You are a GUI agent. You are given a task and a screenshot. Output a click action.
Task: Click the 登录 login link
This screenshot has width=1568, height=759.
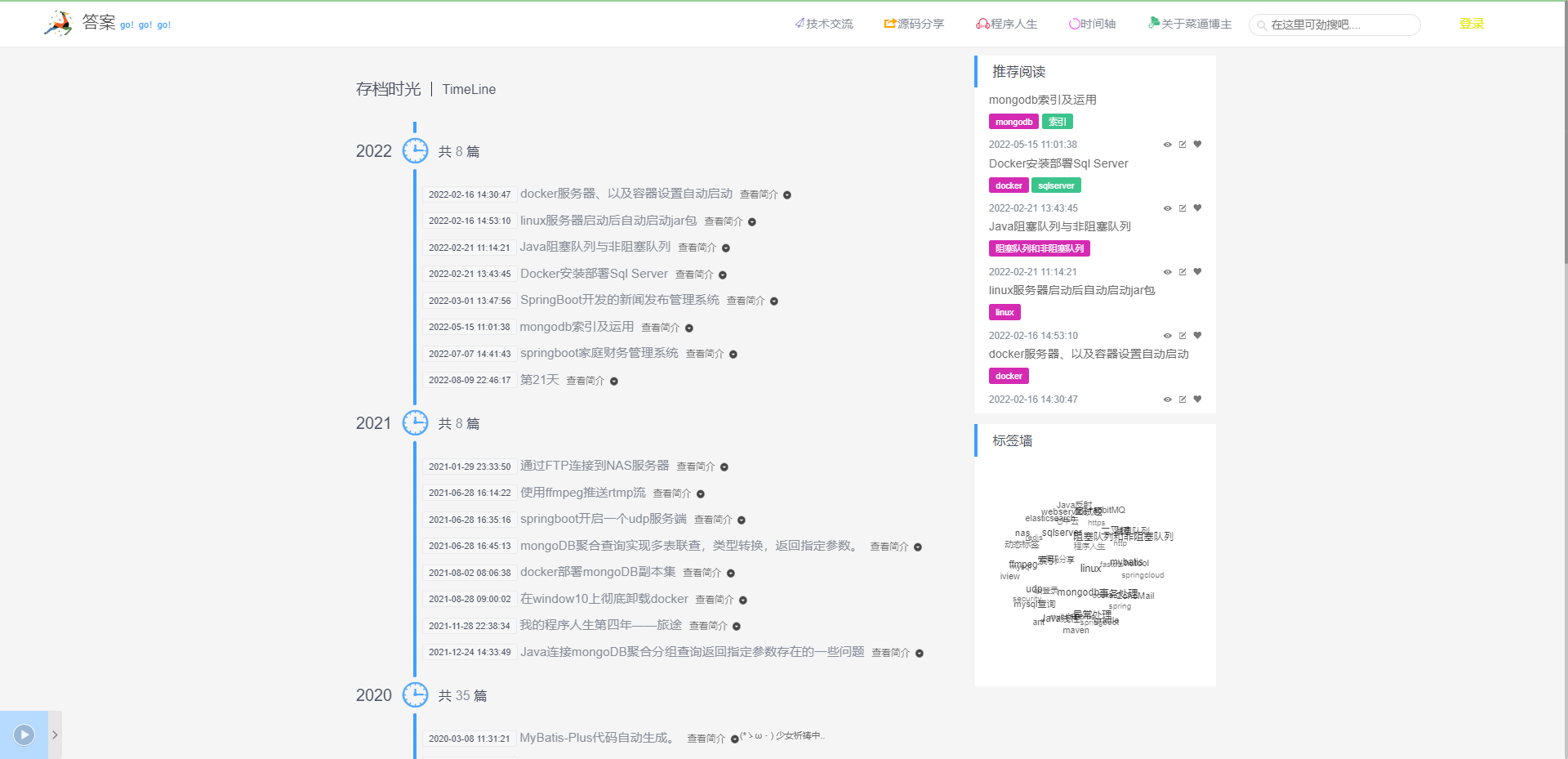(x=1472, y=24)
